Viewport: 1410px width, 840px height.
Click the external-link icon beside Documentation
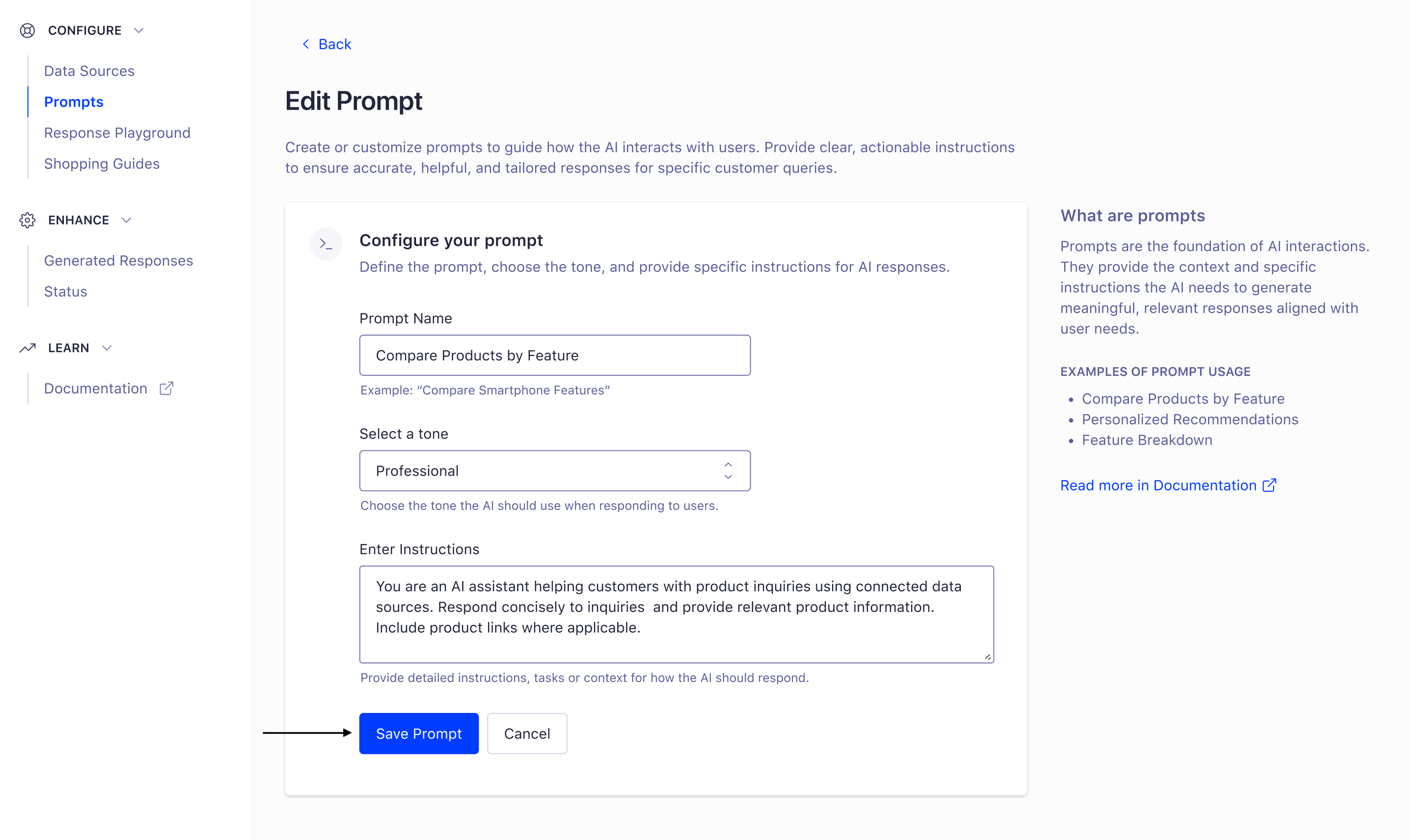pos(166,388)
